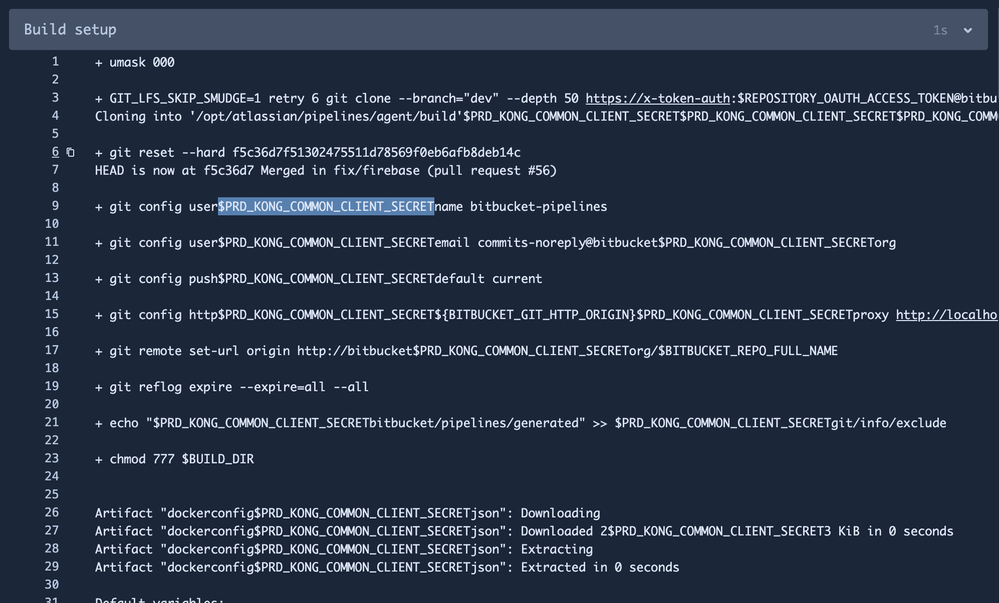
Task: Click '$BITBUCKET_REPO_FULL_NAME' text on line 17
Action: (x=748, y=351)
